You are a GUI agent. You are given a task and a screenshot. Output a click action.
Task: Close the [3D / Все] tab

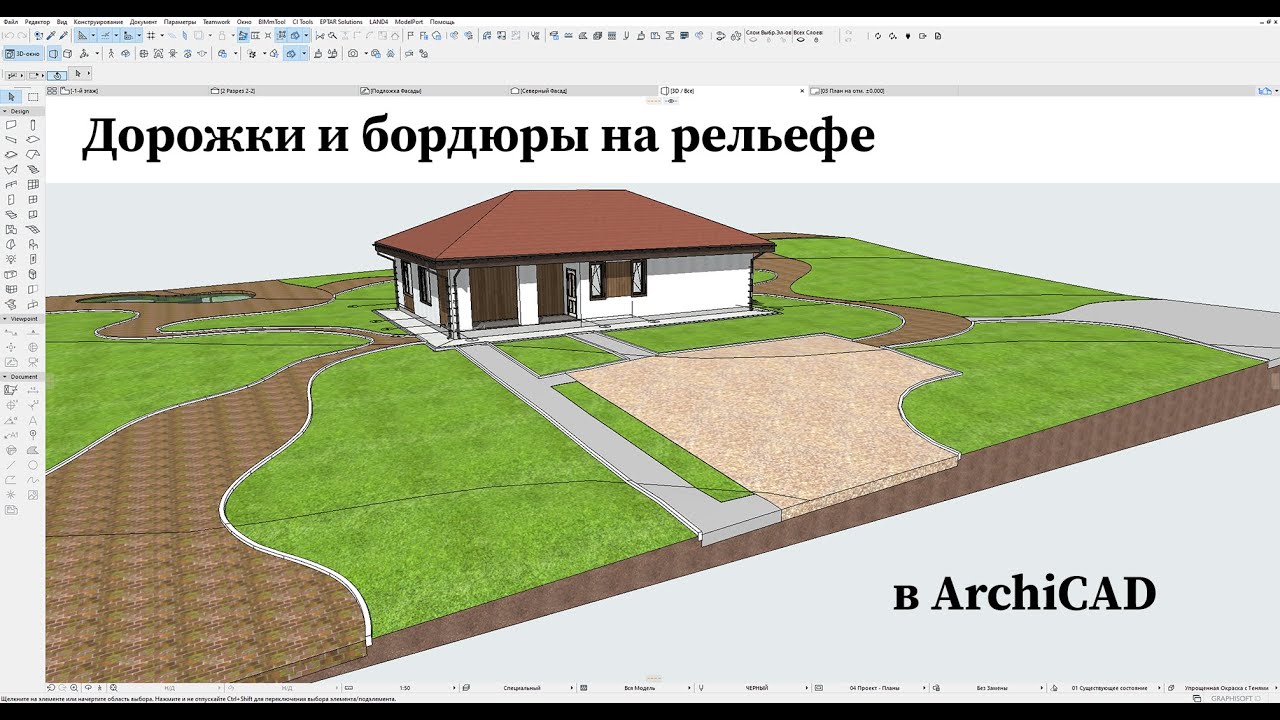(x=802, y=90)
